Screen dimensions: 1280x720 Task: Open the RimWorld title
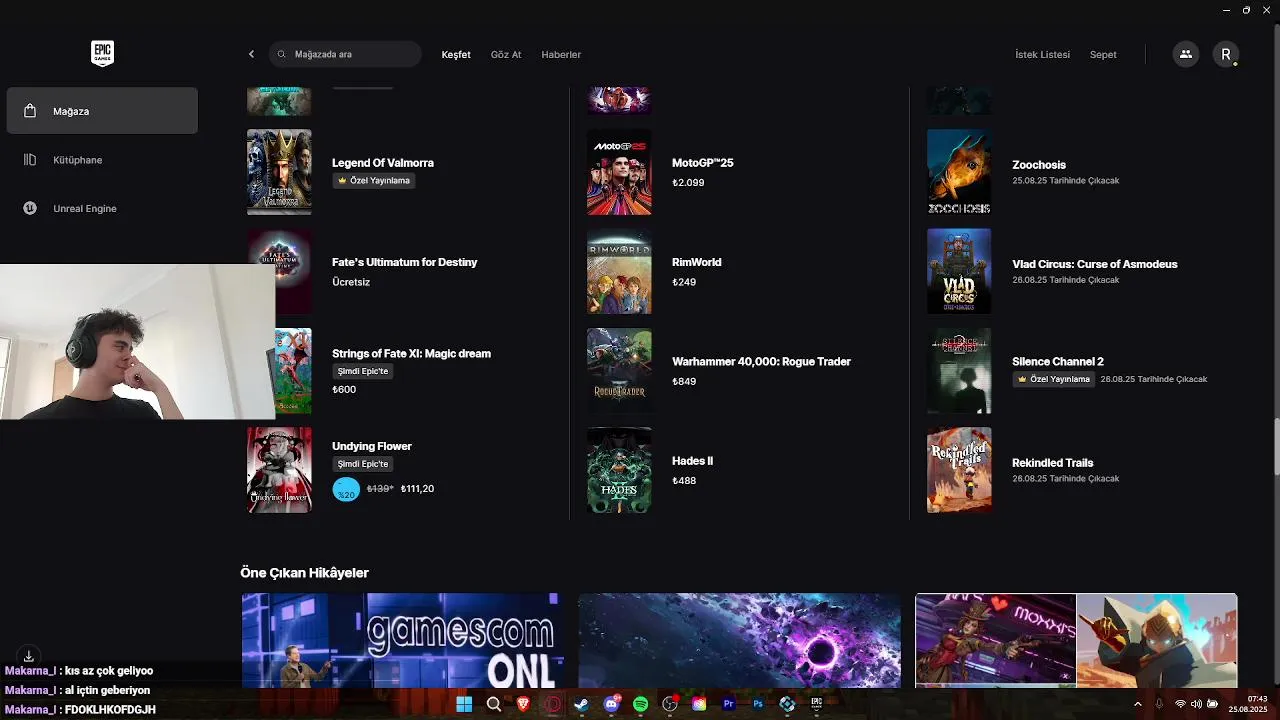click(696, 262)
